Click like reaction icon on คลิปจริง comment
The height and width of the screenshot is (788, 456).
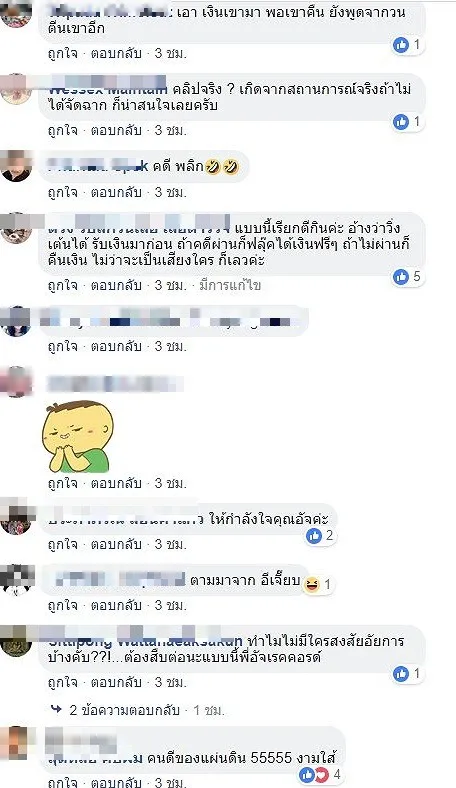point(401,122)
